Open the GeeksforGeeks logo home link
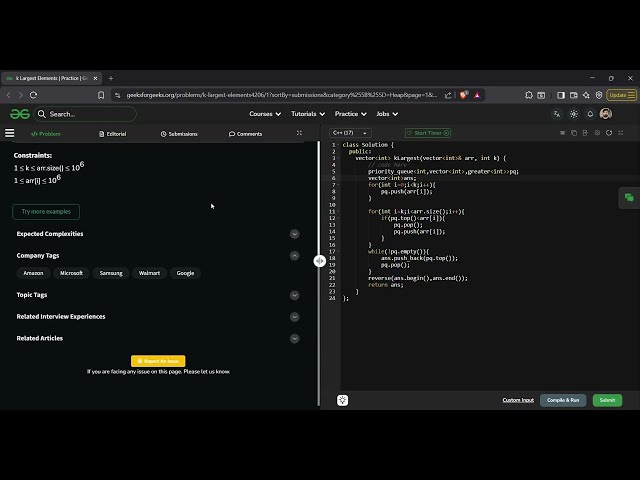Viewport: 640px width, 480px height. coord(20,114)
